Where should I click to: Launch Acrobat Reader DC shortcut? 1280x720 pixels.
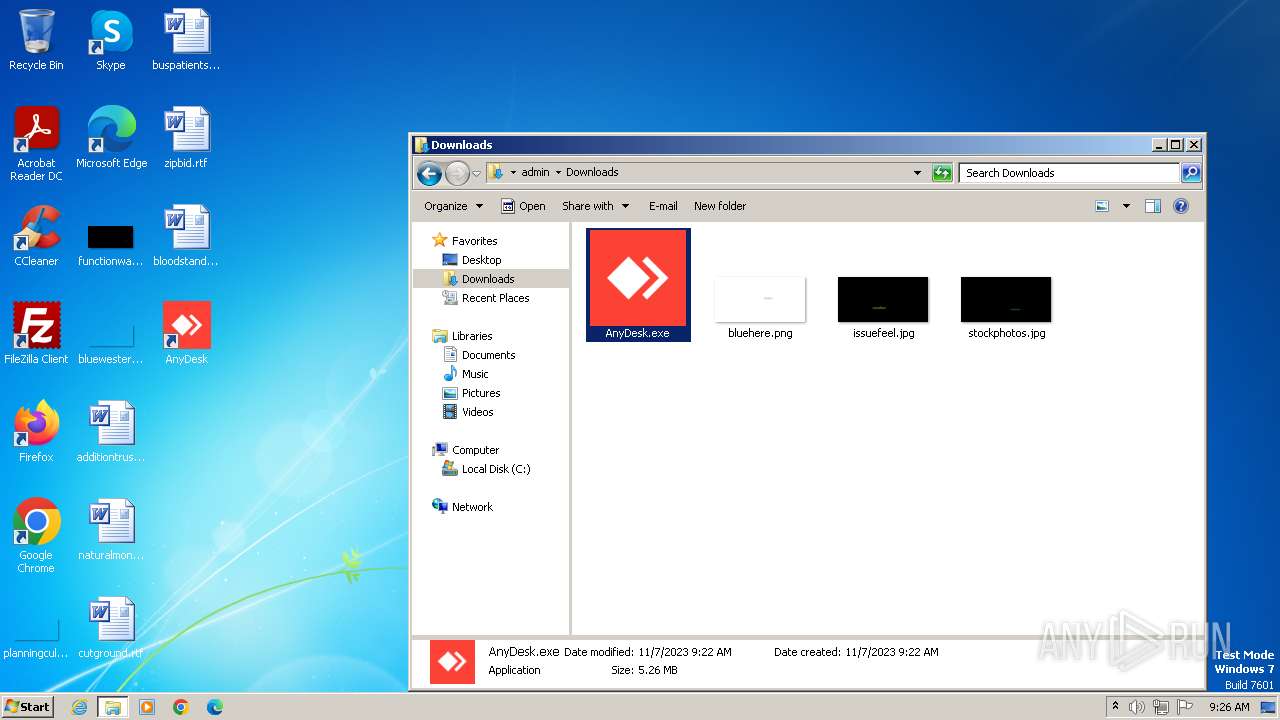tap(36, 143)
